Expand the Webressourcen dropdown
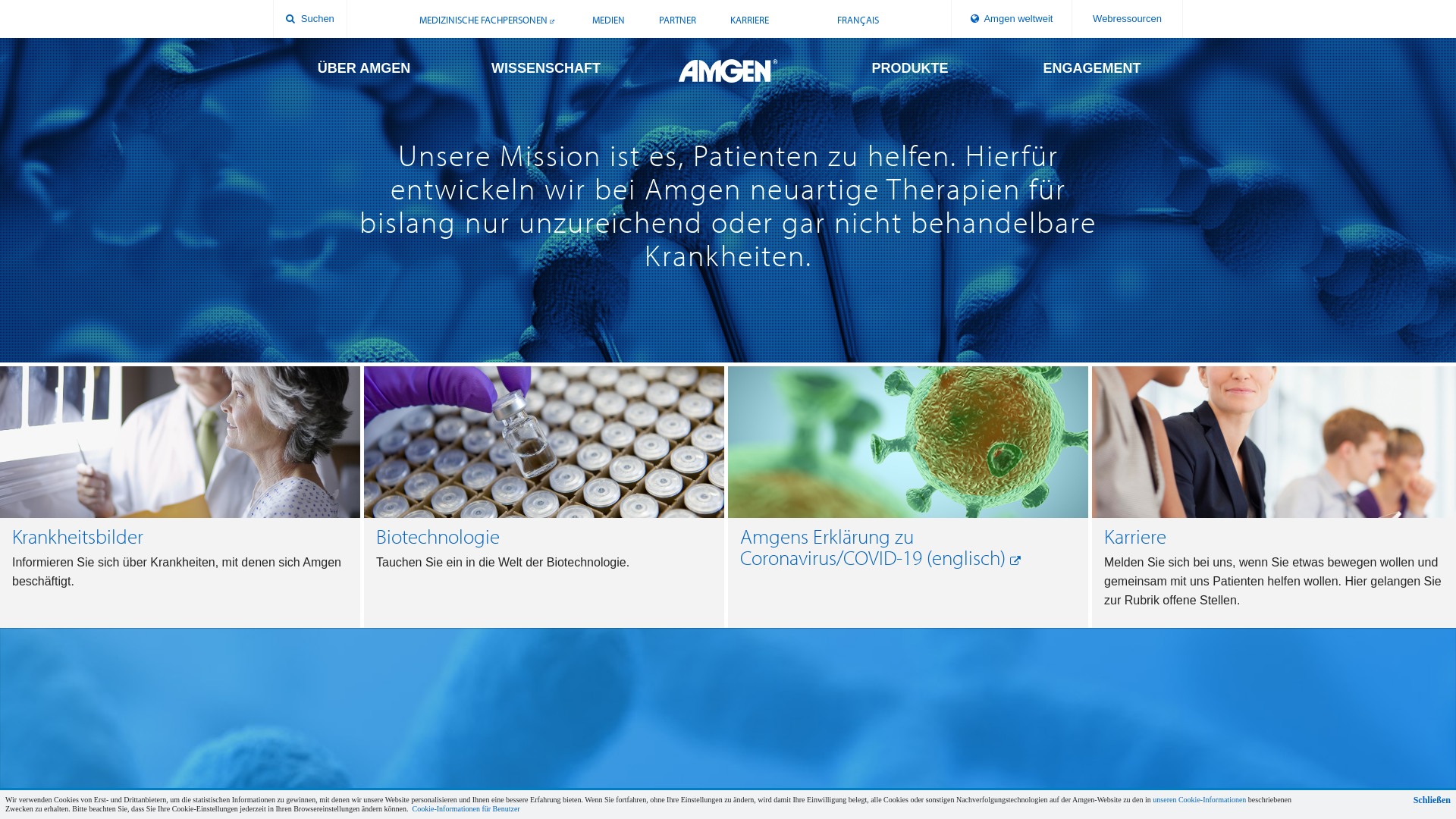This screenshot has width=1456, height=819. [1127, 19]
